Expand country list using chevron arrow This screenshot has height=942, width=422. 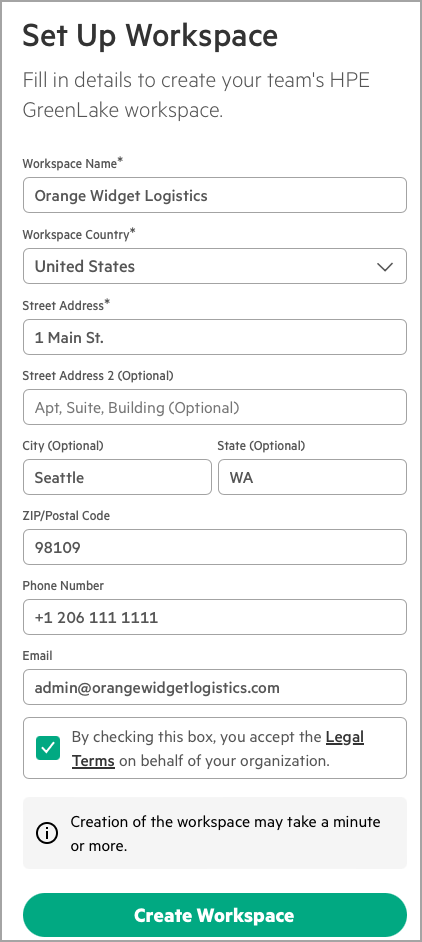pos(385,266)
